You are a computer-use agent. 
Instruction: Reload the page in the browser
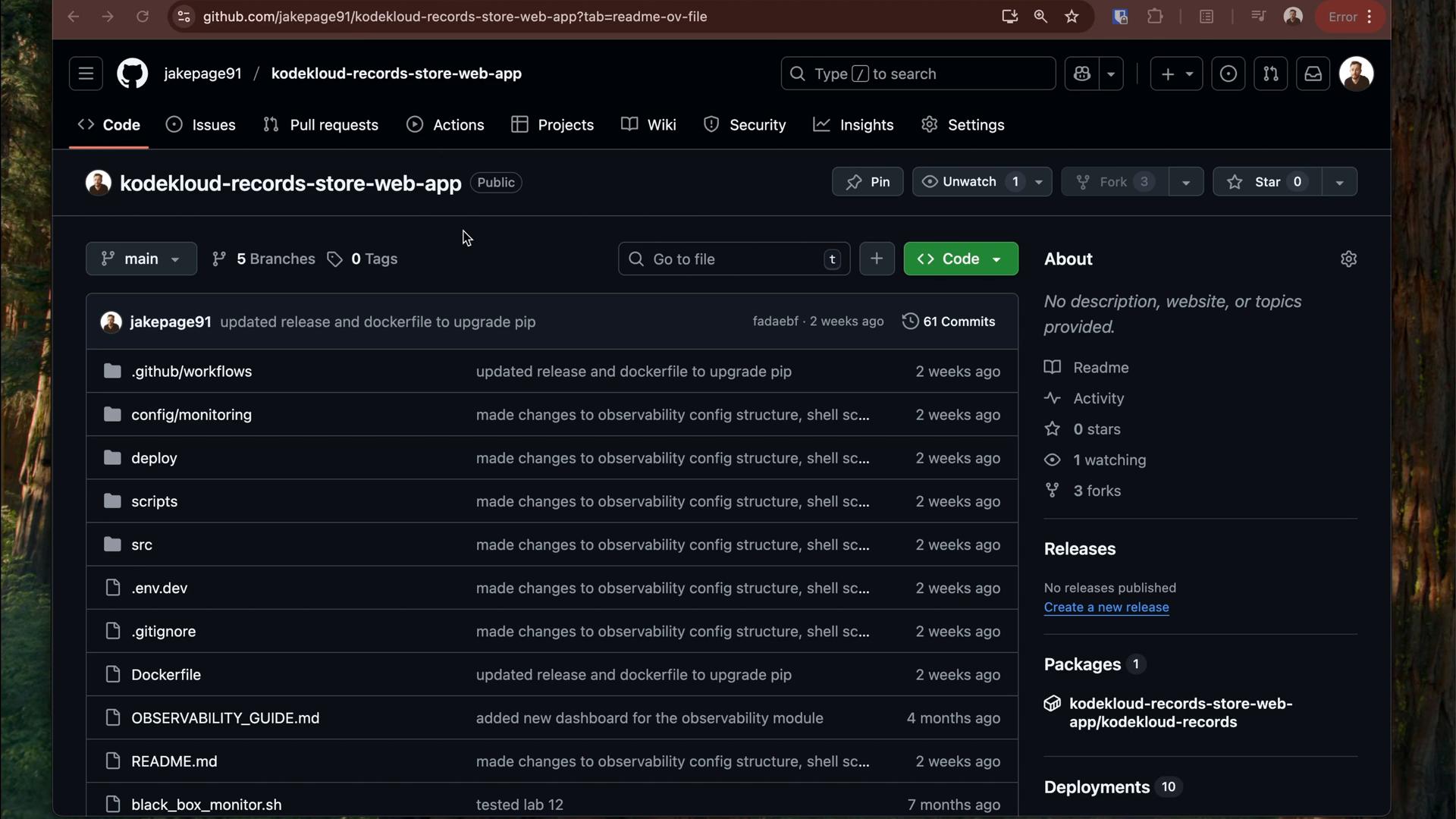(x=143, y=17)
